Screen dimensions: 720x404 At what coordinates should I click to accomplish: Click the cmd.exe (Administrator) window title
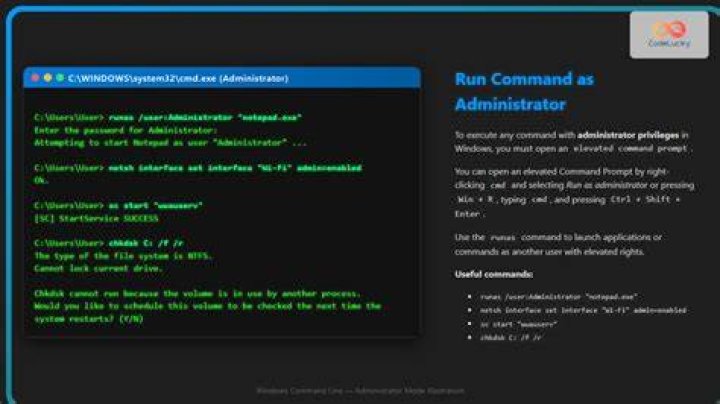tap(178, 79)
